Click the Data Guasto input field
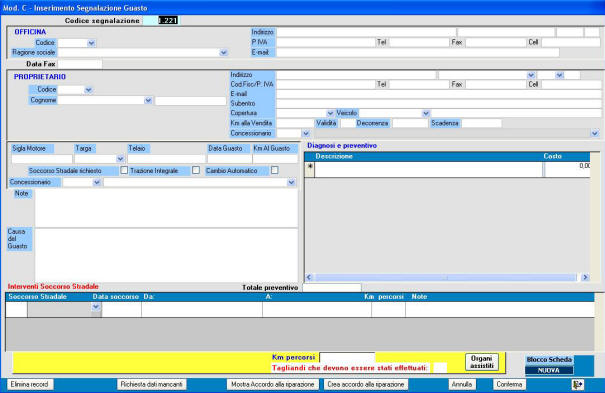This screenshot has width=605, height=393. click(x=230, y=159)
